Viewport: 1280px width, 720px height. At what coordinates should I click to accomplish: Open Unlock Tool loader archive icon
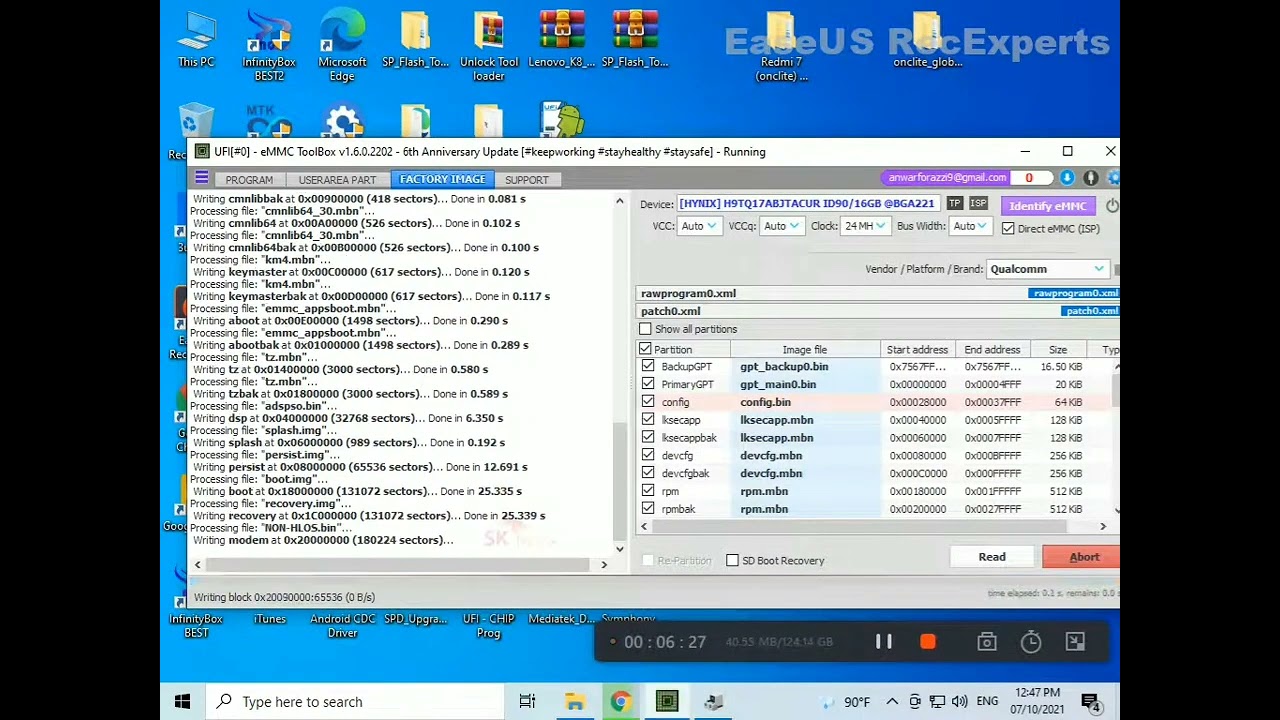489,45
